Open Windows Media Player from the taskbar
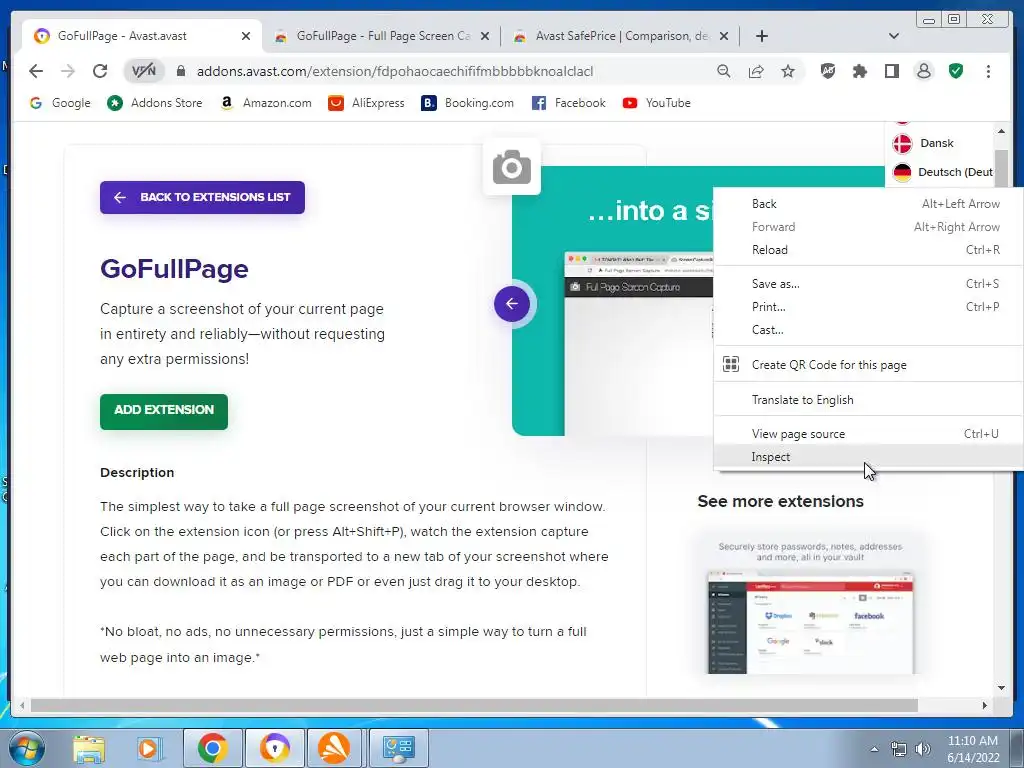This screenshot has height=768, width=1024. (149, 748)
